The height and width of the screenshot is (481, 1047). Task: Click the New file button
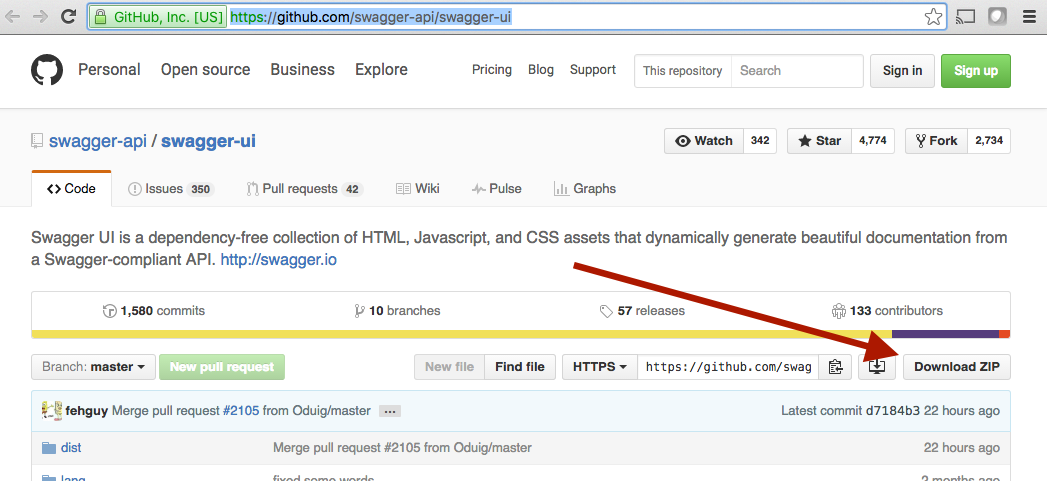click(449, 367)
